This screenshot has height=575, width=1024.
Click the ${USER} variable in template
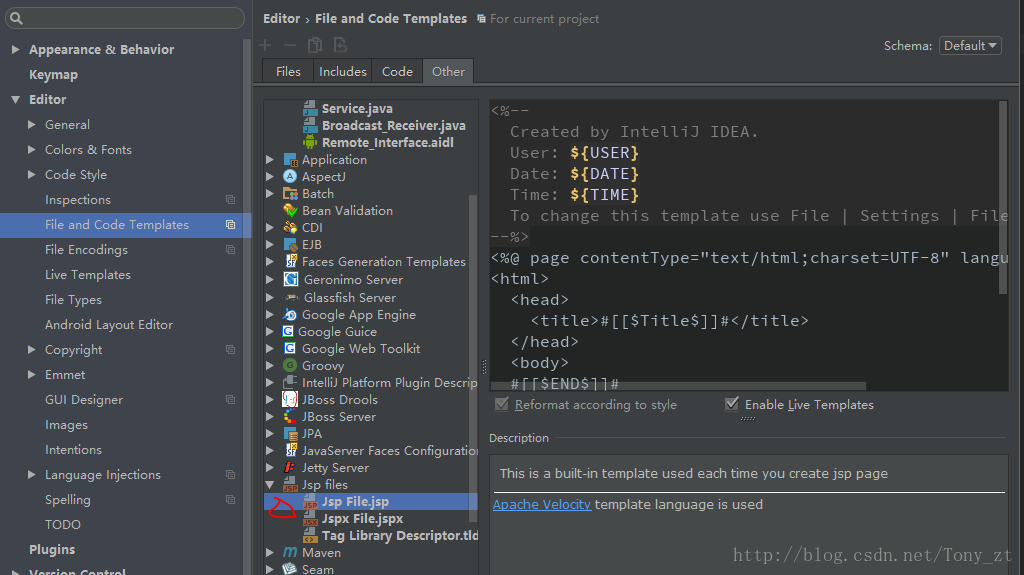604,153
